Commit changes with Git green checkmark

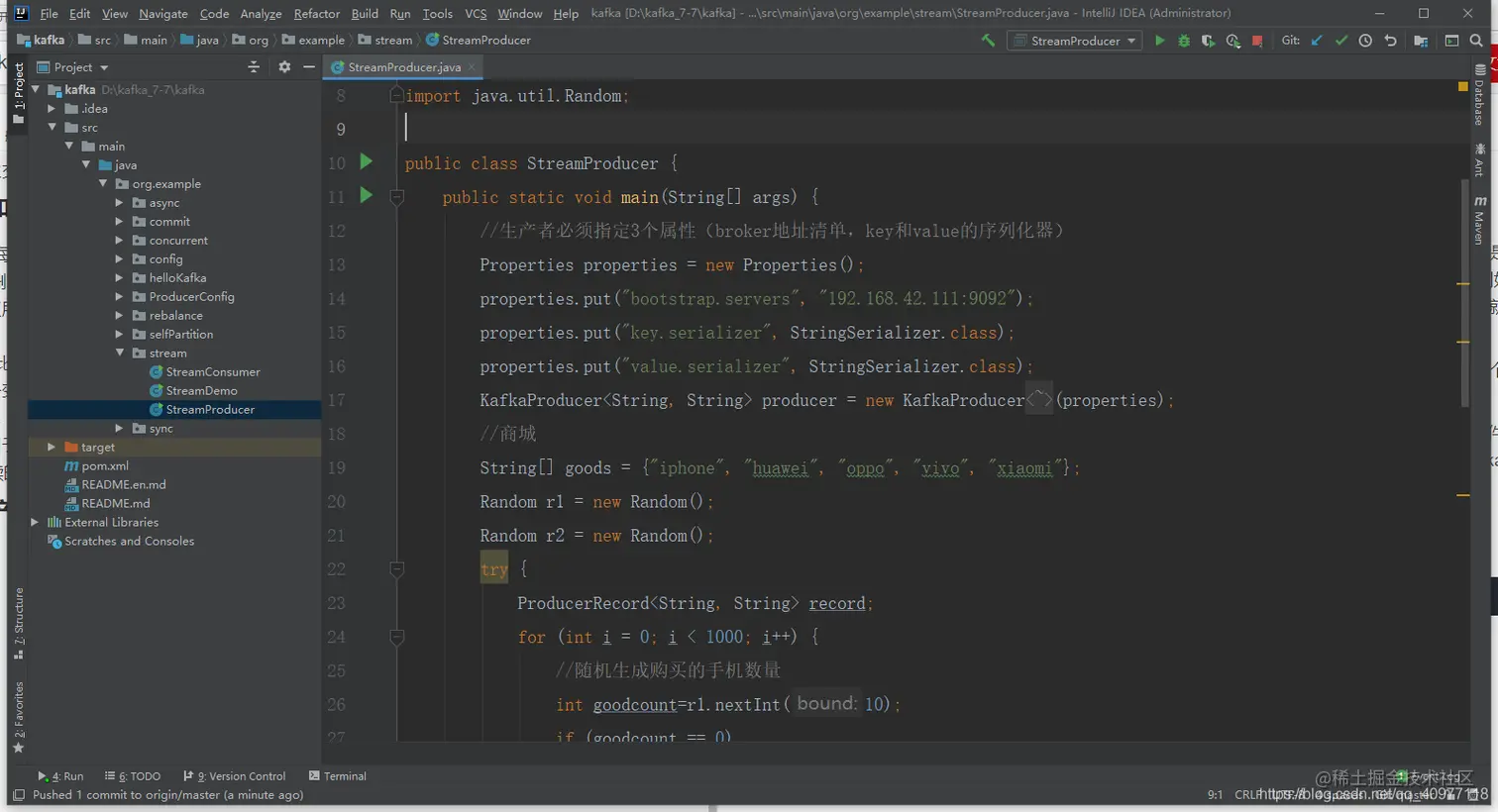tap(1341, 41)
